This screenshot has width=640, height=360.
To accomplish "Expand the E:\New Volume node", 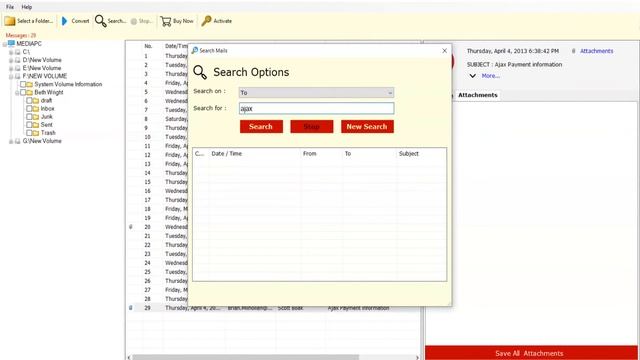I will 11,68.
